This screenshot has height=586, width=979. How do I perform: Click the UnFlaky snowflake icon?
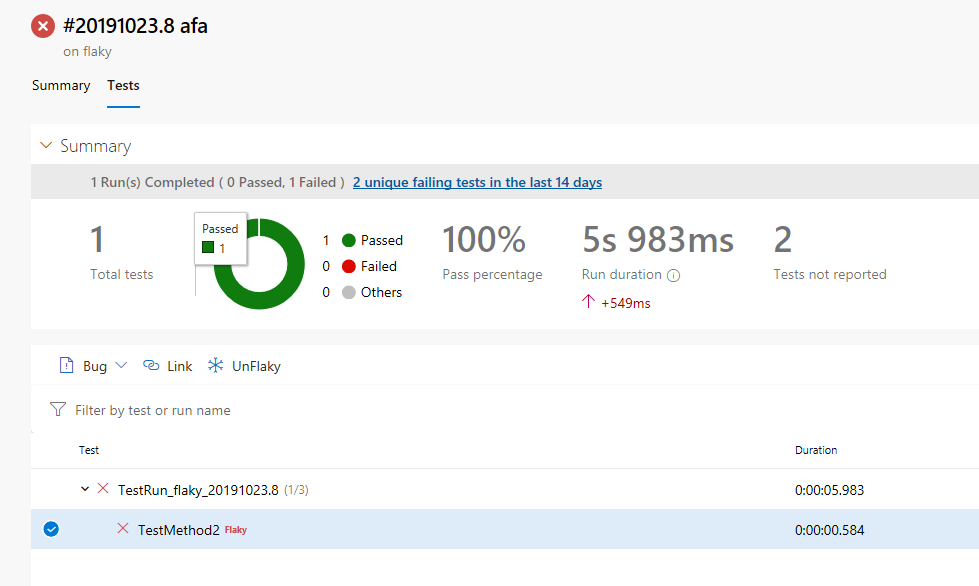pyautogui.click(x=215, y=365)
